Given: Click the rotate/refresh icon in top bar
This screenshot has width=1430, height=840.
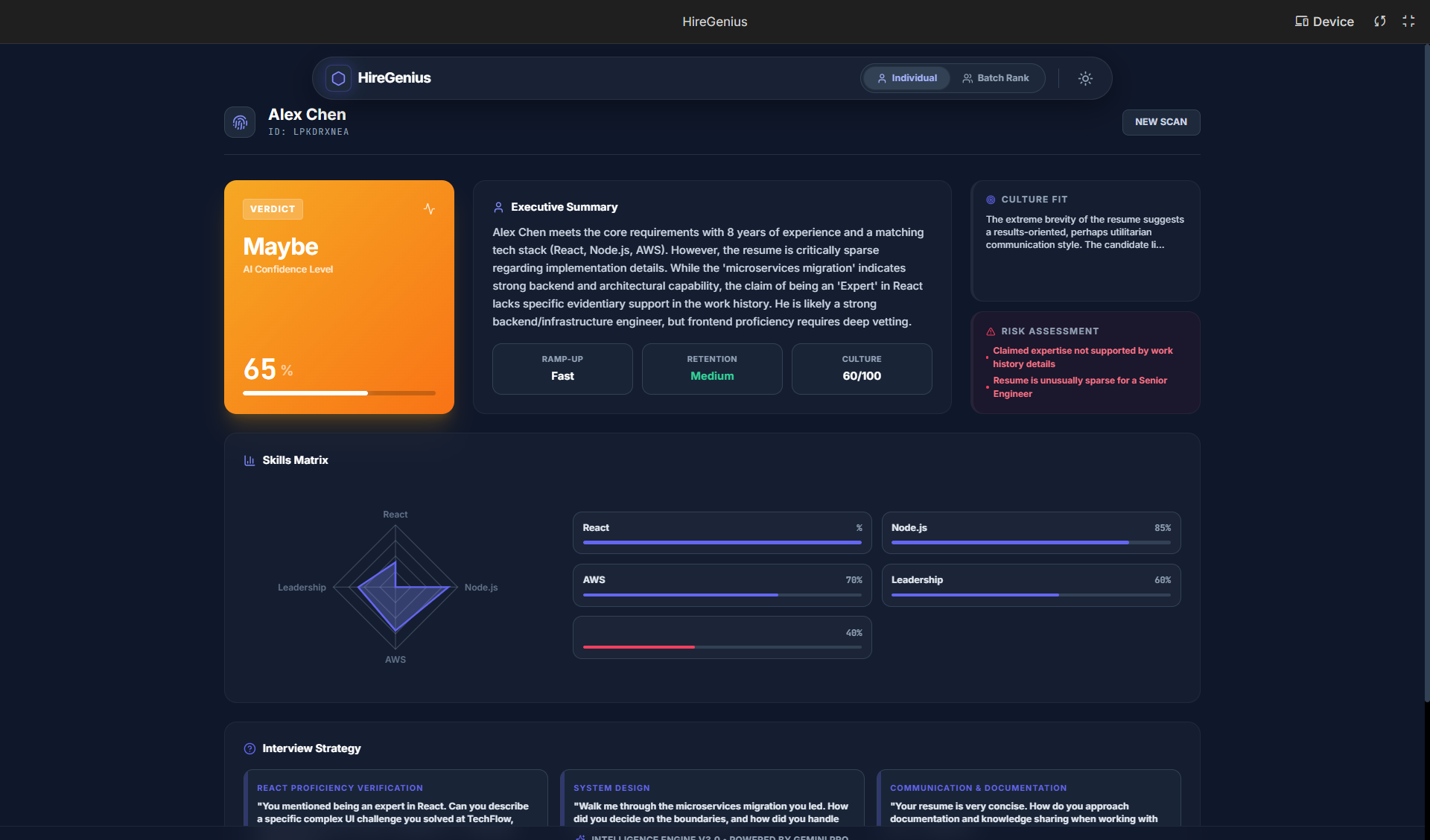Looking at the screenshot, I should point(1379,22).
